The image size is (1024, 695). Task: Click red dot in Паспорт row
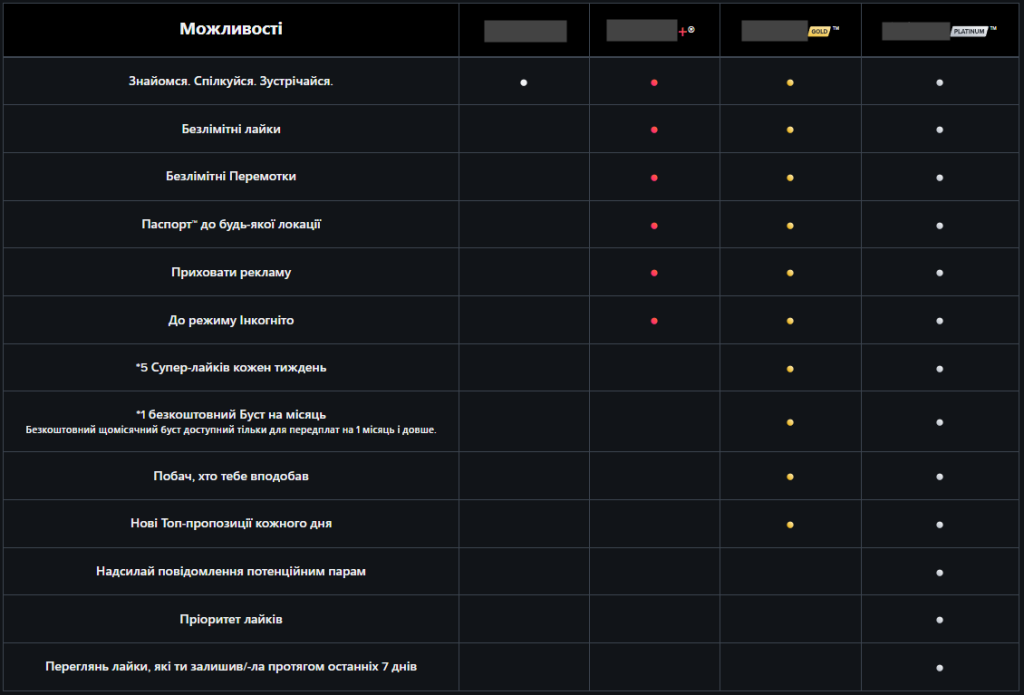pos(654,225)
